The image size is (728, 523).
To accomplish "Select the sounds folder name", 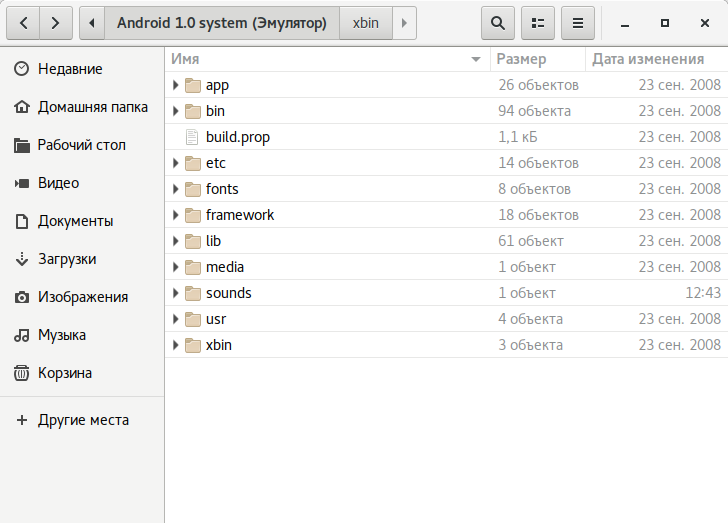I will [228, 293].
